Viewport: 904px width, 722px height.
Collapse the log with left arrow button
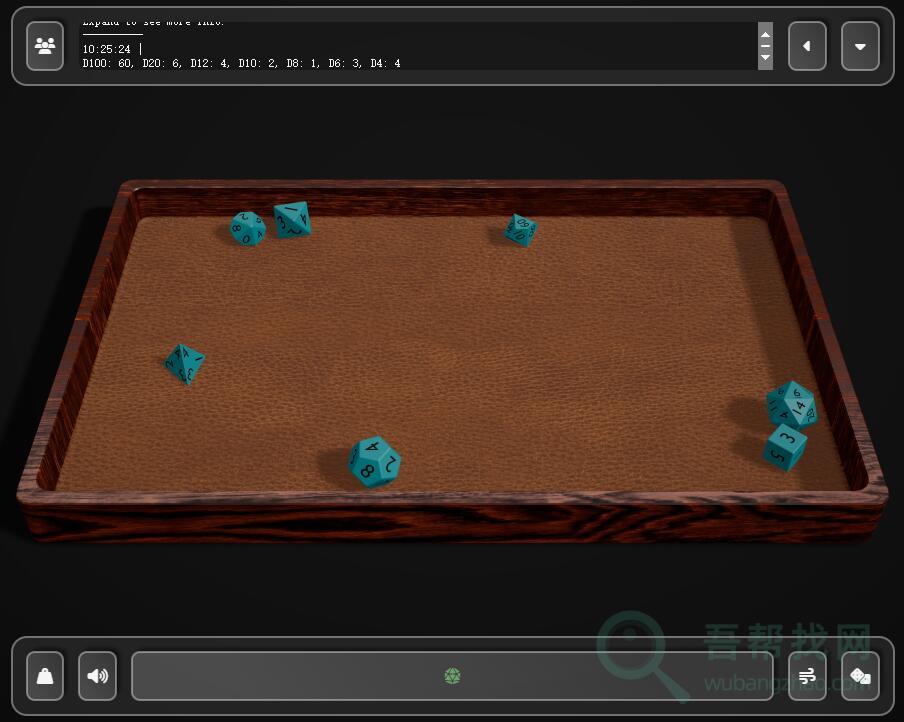click(807, 46)
